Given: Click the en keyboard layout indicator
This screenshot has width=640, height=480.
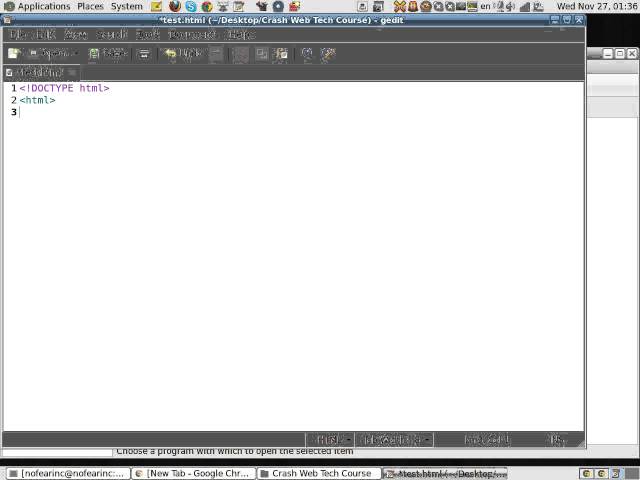Looking at the screenshot, I should (485, 6).
